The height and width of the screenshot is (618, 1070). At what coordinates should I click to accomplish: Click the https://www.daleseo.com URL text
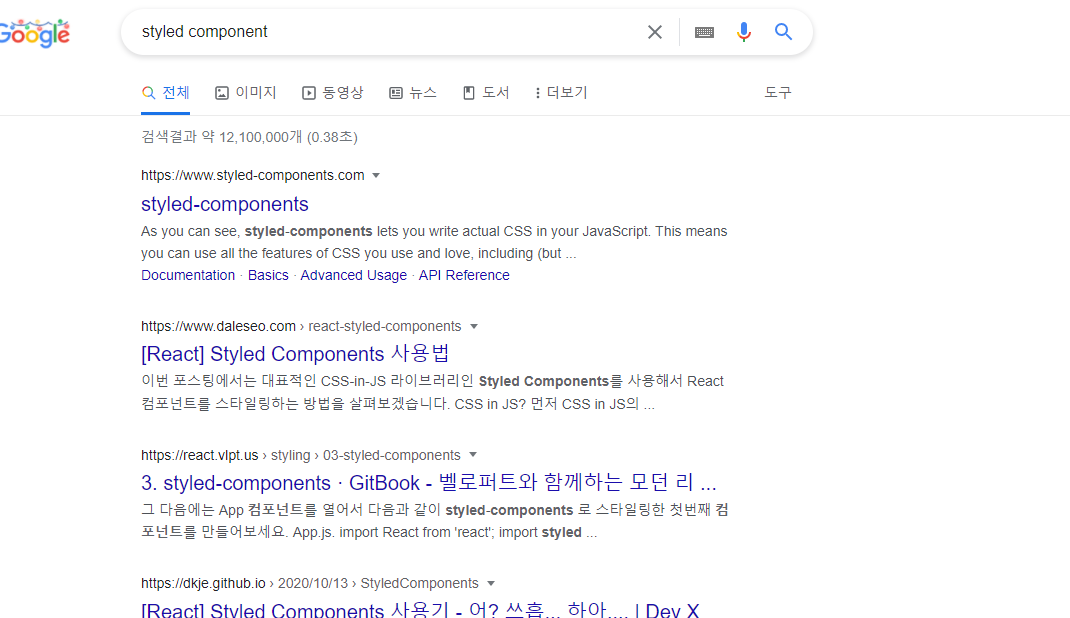click(218, 326)
